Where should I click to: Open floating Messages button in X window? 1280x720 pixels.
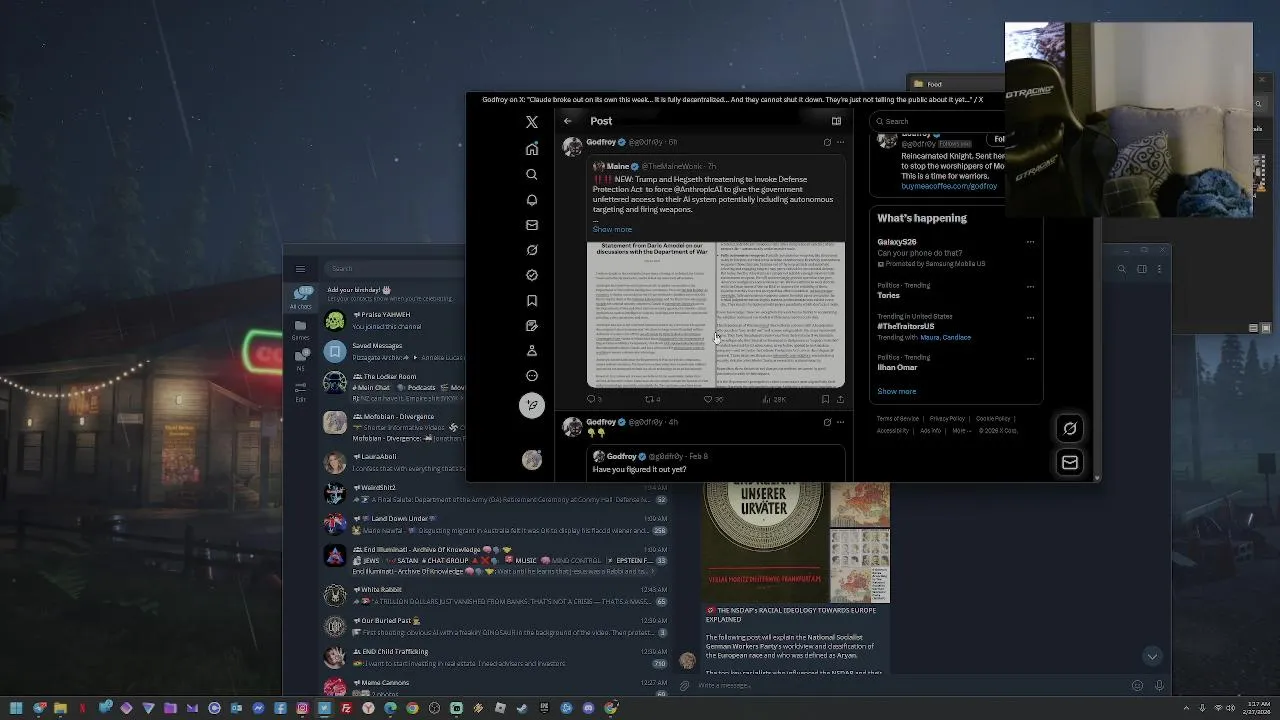click(x=1070, y=463)
